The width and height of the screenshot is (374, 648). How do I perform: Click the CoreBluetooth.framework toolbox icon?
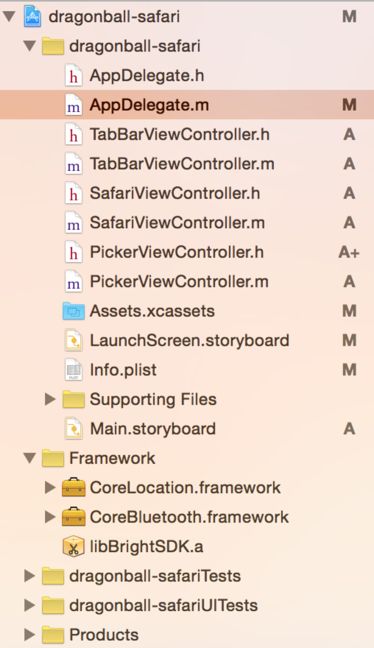[74, 517]
